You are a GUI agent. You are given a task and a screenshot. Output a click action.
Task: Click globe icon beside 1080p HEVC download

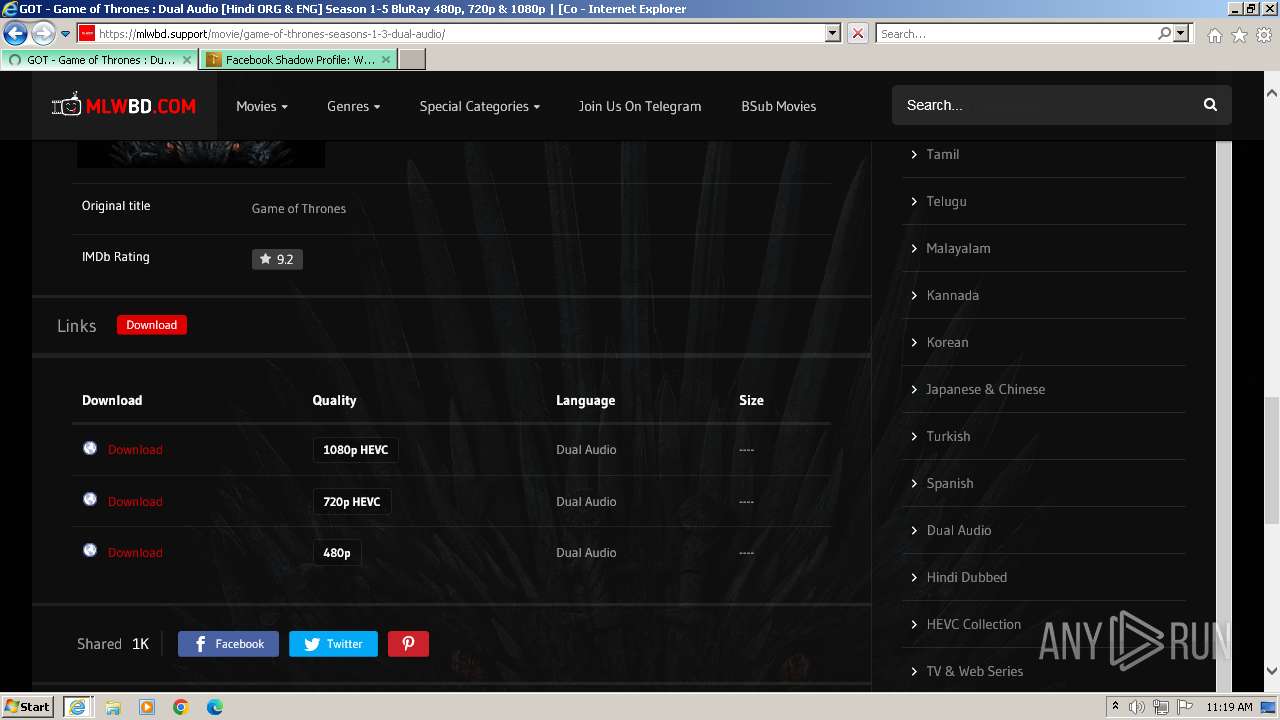tap(90, 448)
